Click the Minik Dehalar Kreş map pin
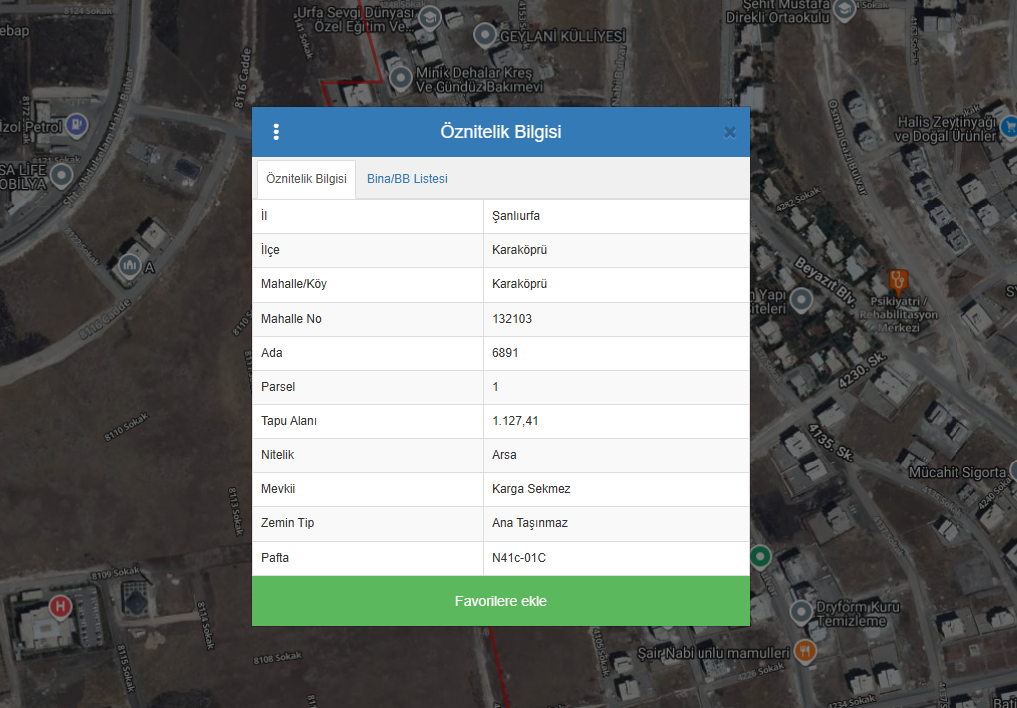The width and height of the screenshot is (1017, 708). point(401,77)
